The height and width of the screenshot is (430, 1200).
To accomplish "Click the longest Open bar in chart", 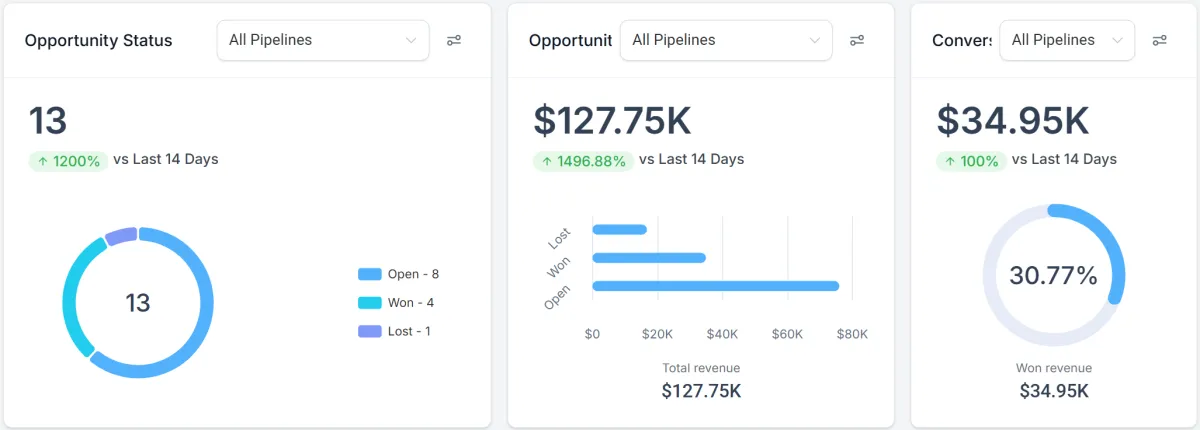I will click(715, 286).
